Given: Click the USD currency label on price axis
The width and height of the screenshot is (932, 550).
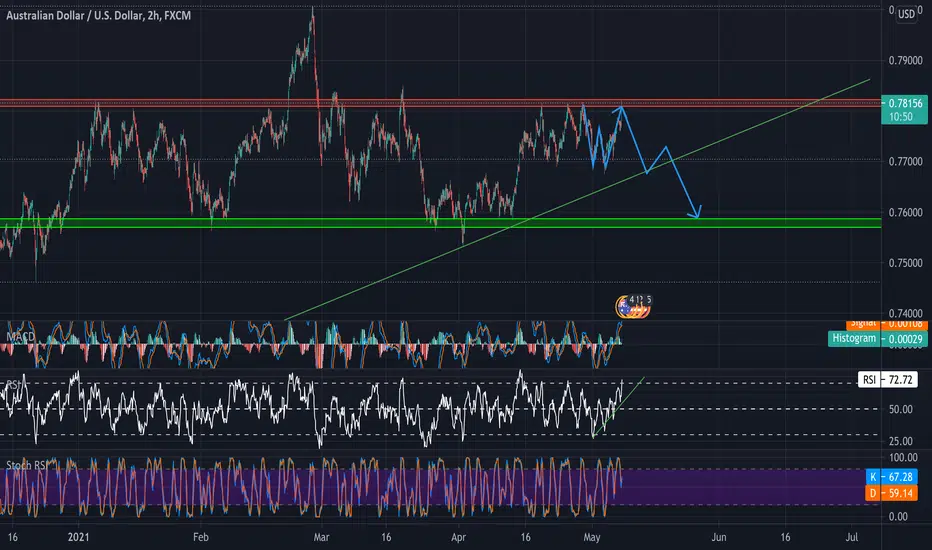Looking at the screenshot, I should pos(906,14).
